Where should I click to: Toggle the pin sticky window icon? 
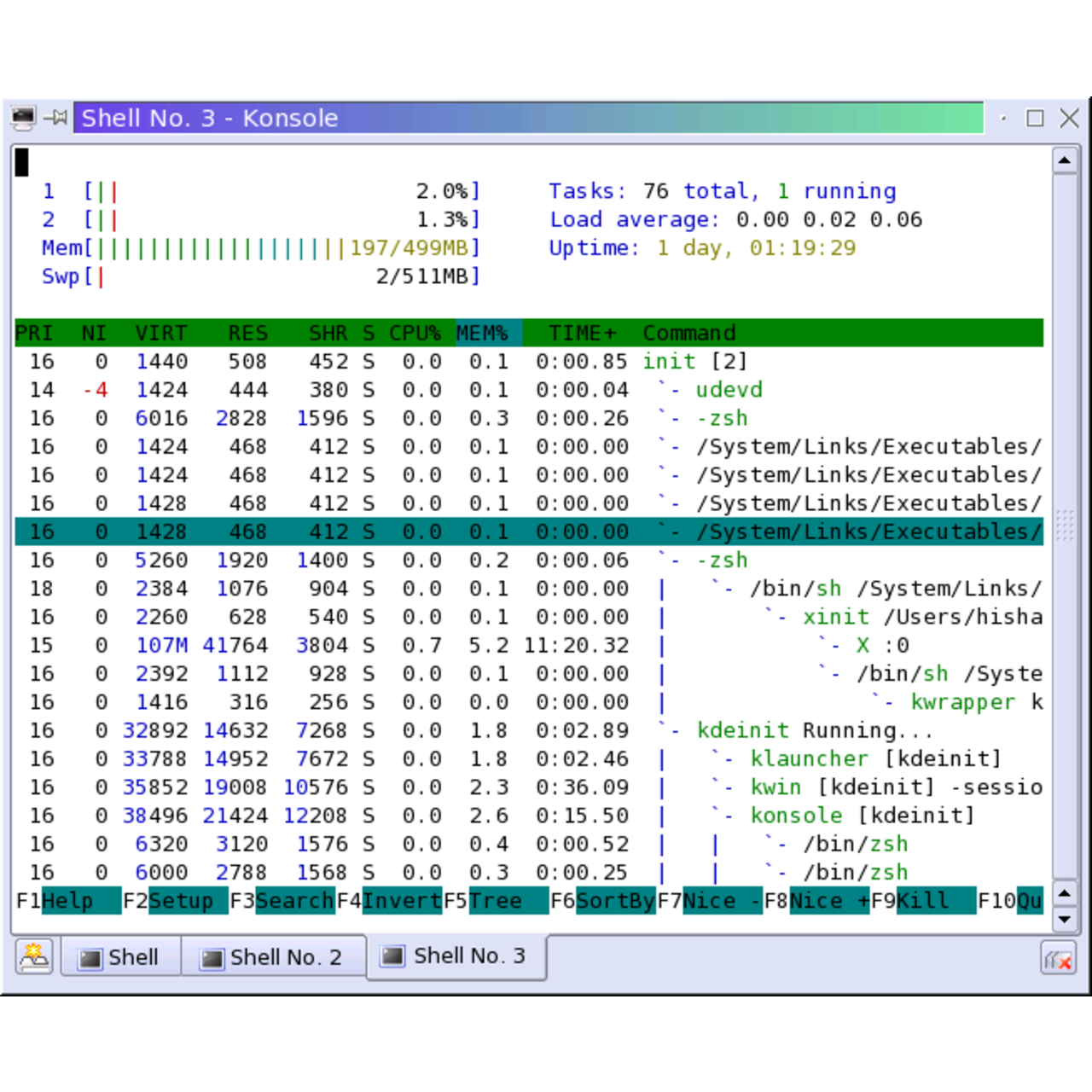[56, 118]
